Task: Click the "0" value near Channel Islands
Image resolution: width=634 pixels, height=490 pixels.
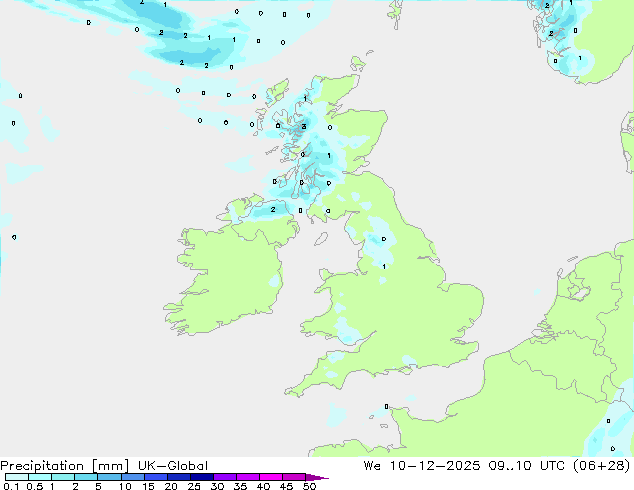Action: pyautogui.click(x=387, y=406)
